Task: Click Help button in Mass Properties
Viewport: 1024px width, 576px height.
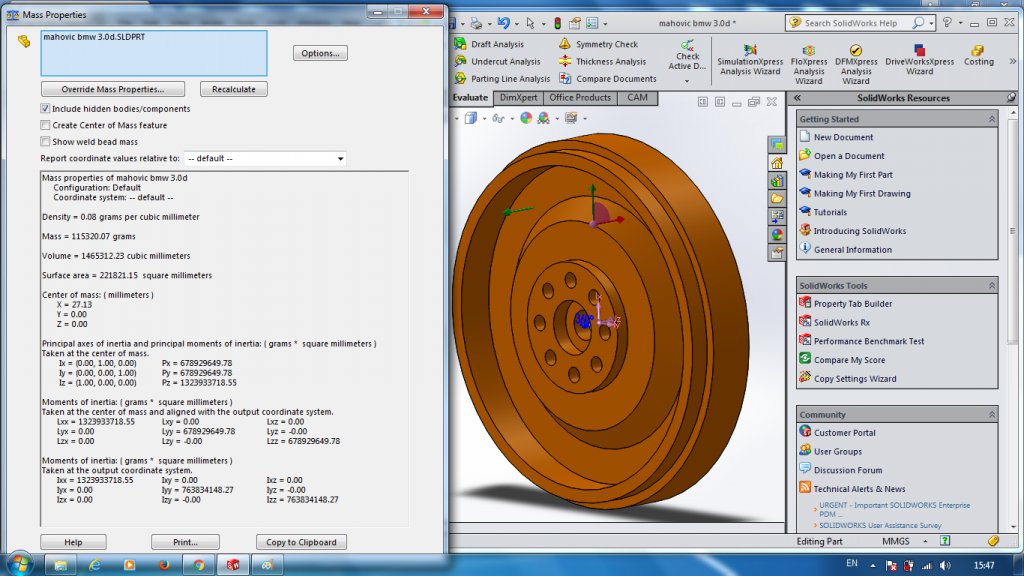Action: pos(73,542)
